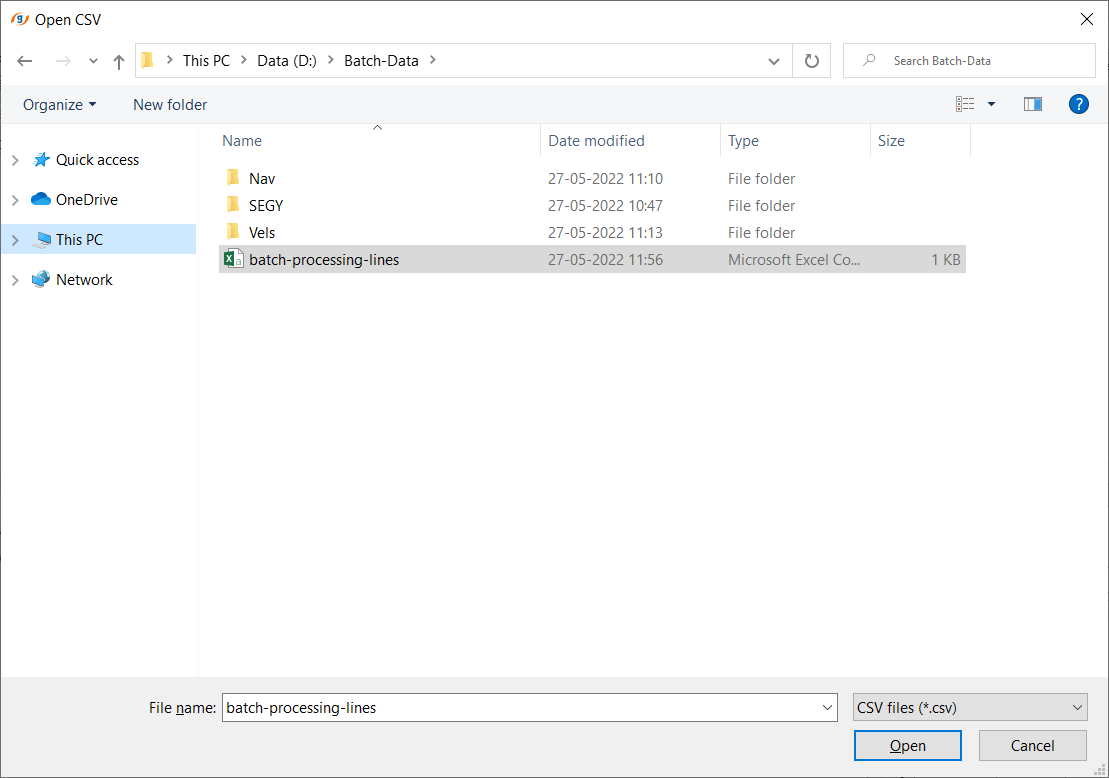Expand the Network tree node

click(15, 280)
